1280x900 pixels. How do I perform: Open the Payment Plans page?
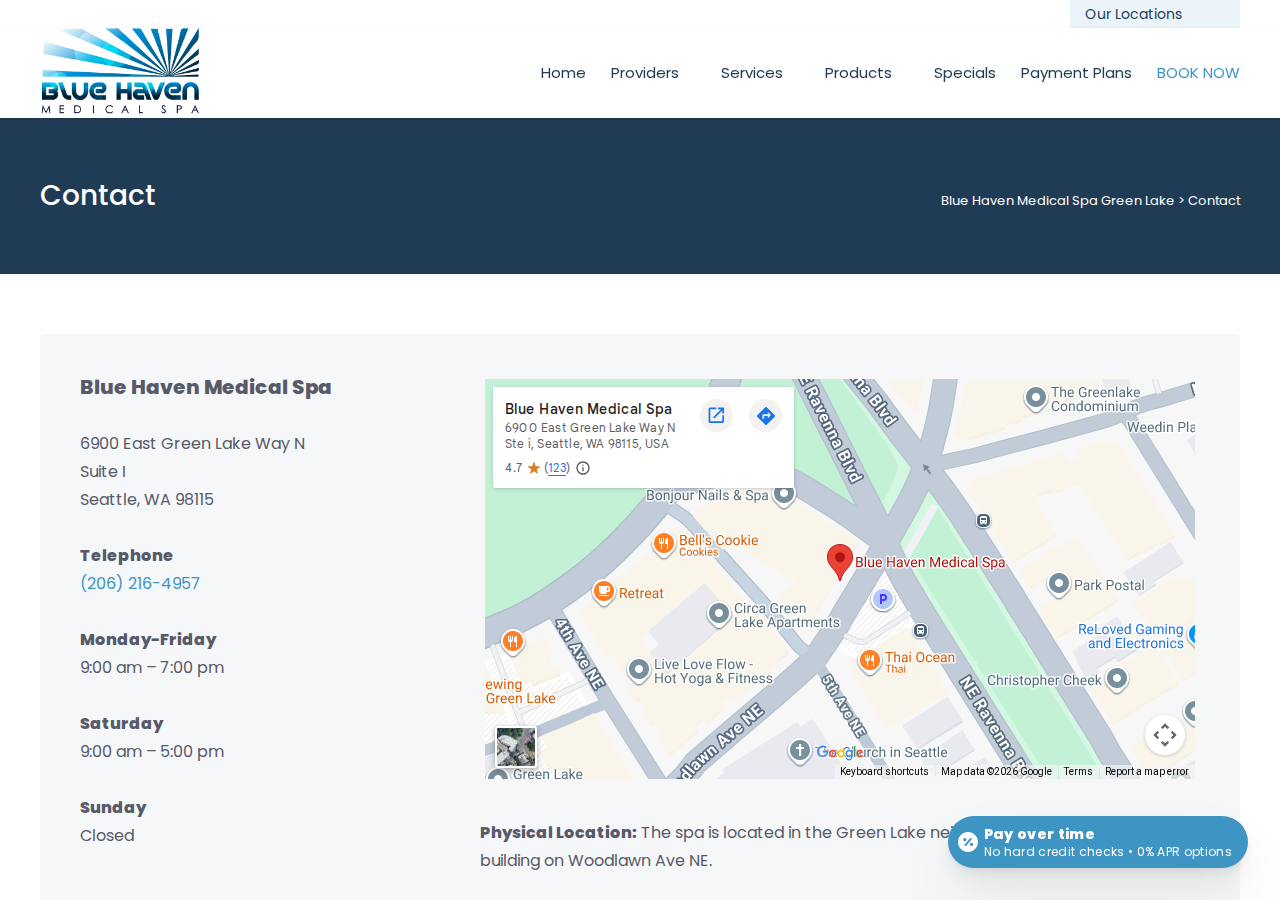(x=1076, y=73)
